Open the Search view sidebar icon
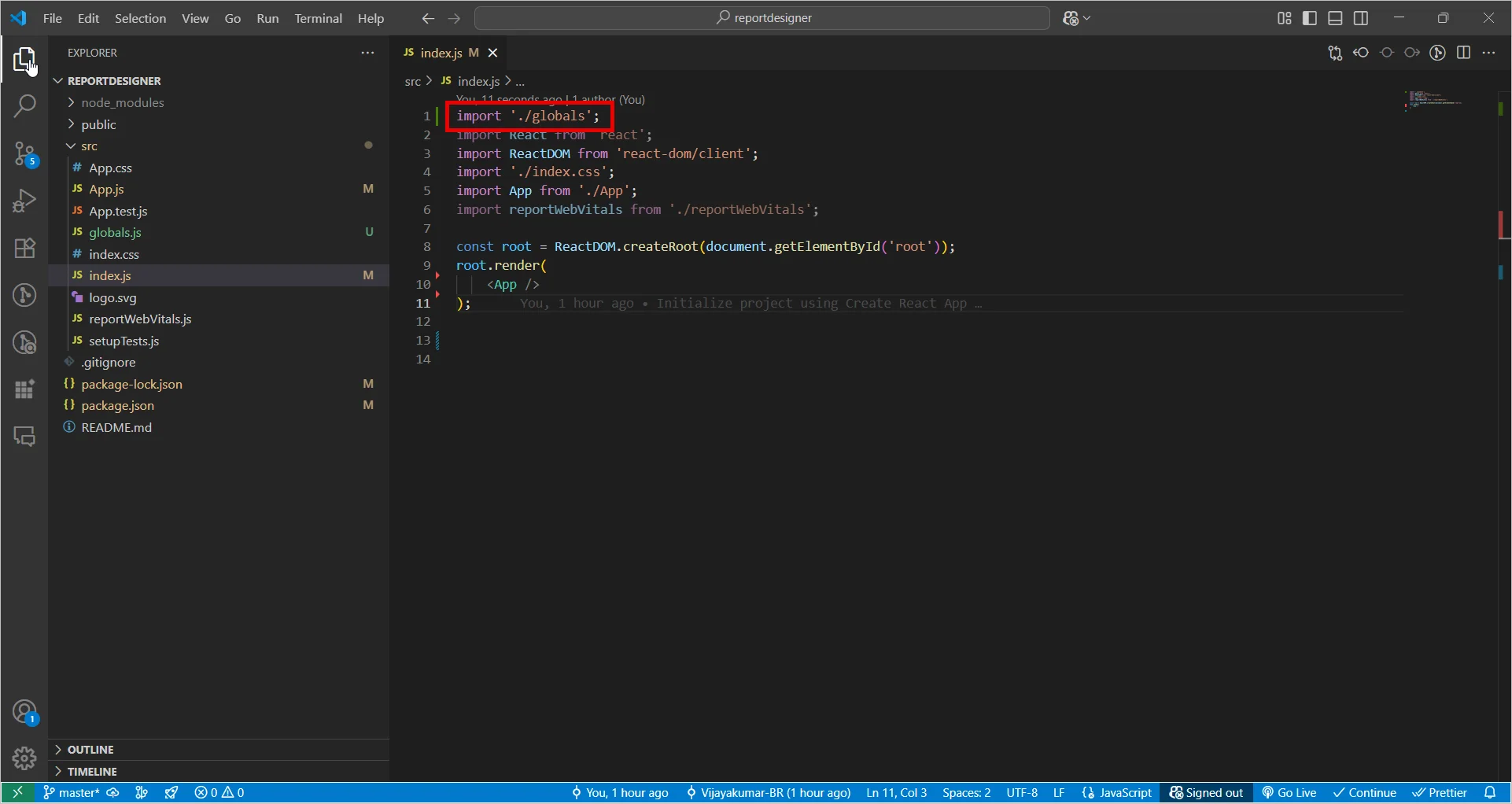 click(24, 105)
